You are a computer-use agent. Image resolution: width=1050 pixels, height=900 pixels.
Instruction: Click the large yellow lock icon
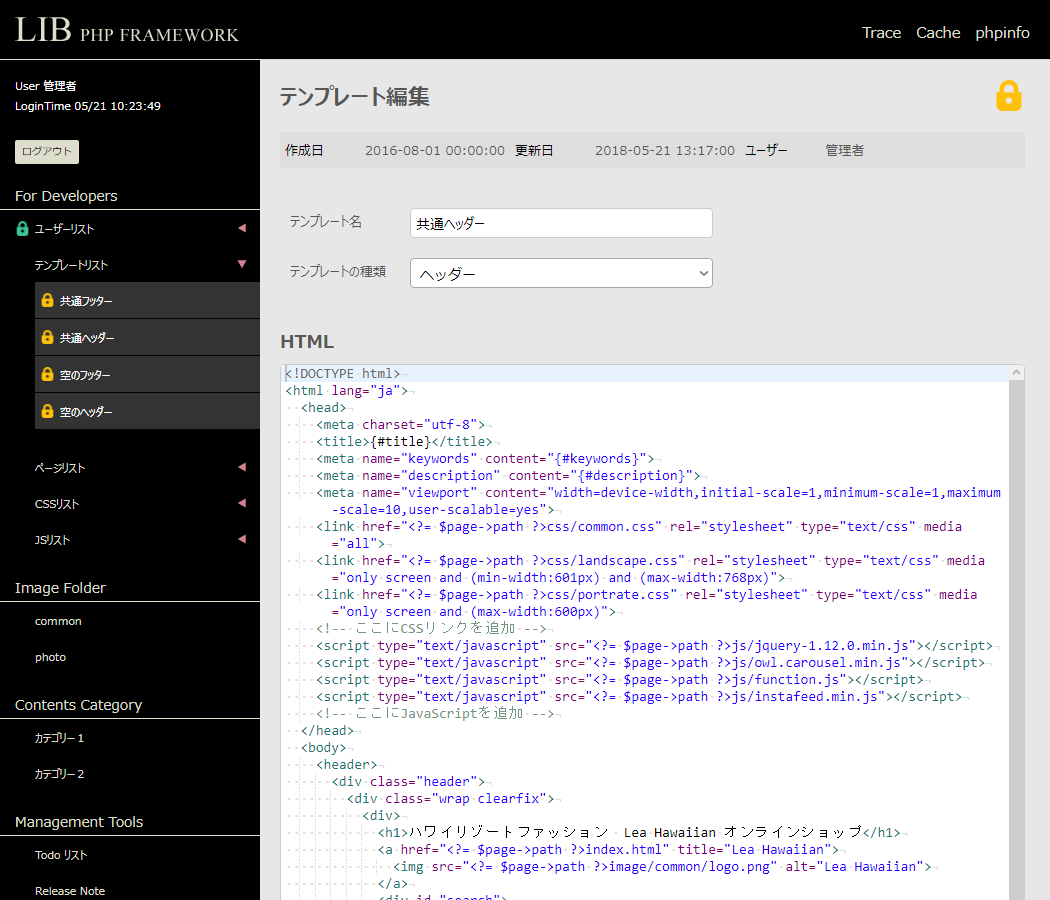pos(1008,96)
